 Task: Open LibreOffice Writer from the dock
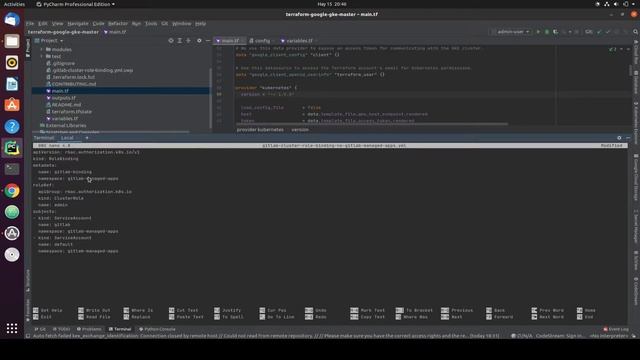[x=12, y=84]
